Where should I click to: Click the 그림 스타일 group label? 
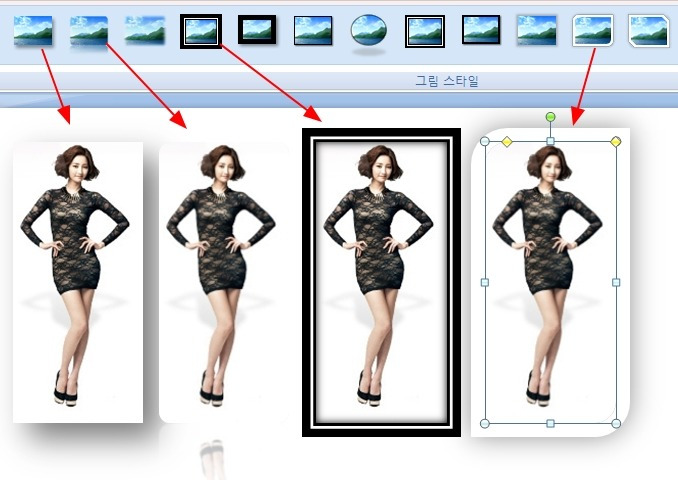click(447, 80)
